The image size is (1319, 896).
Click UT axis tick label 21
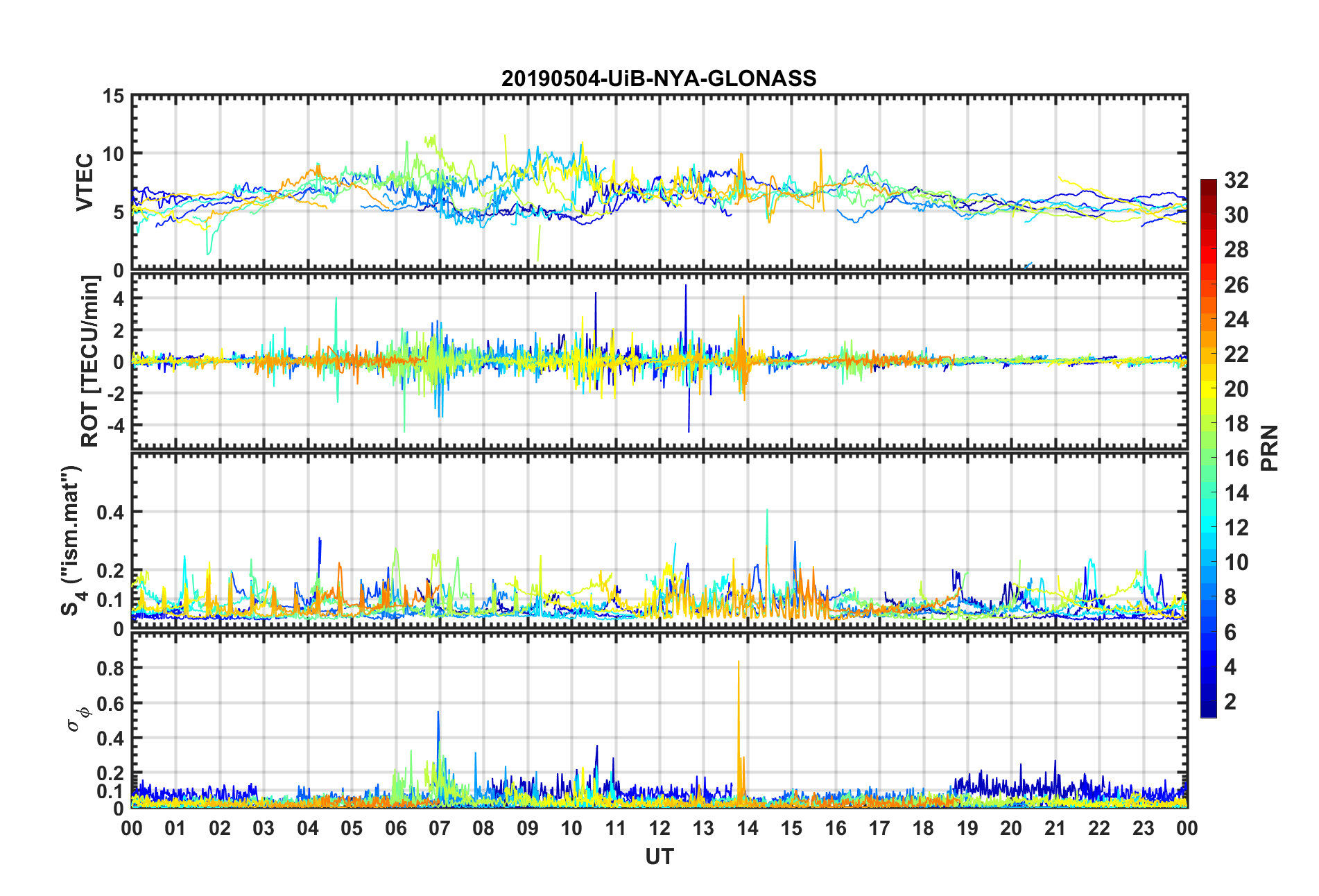point(1055,828)
